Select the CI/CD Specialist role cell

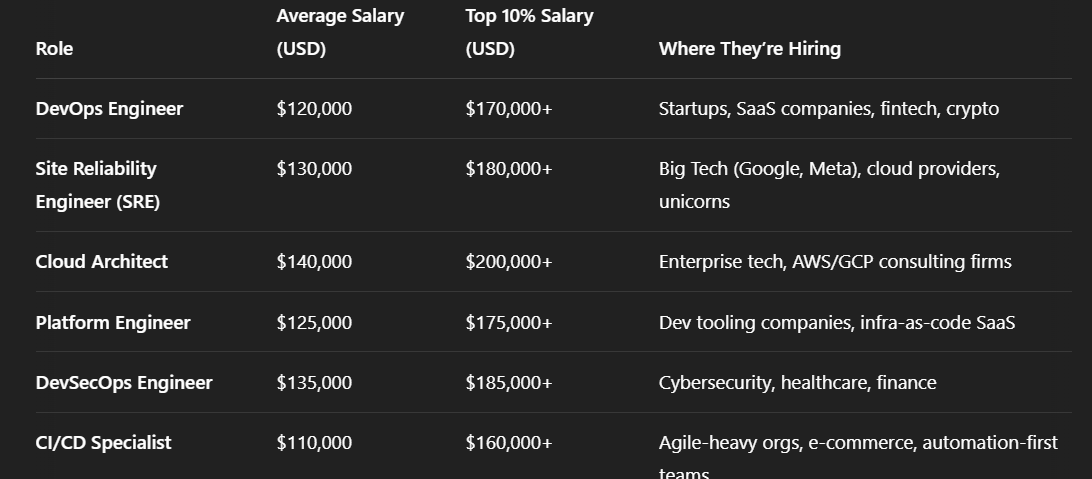click(103, 443)
